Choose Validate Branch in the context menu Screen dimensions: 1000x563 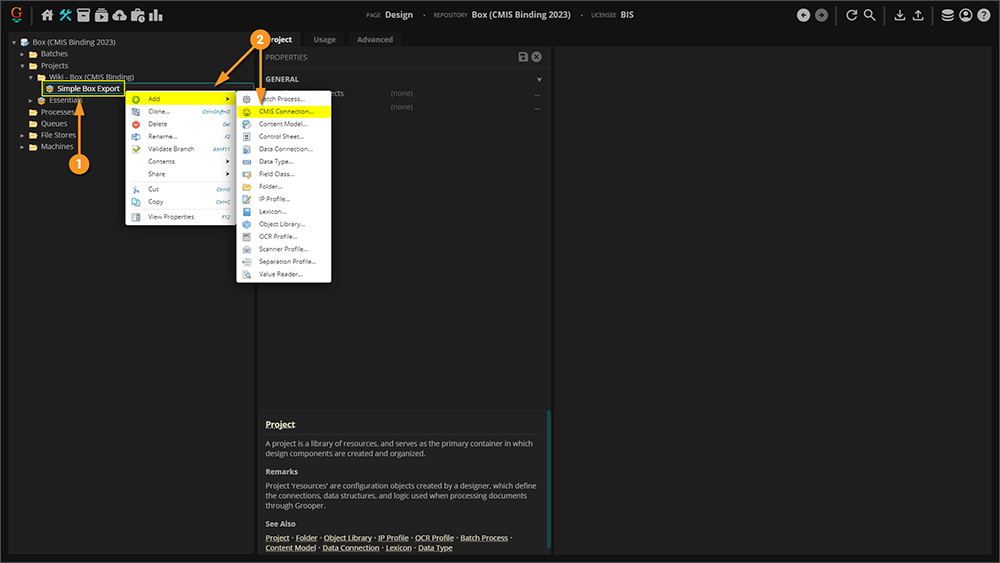[181, 149]
